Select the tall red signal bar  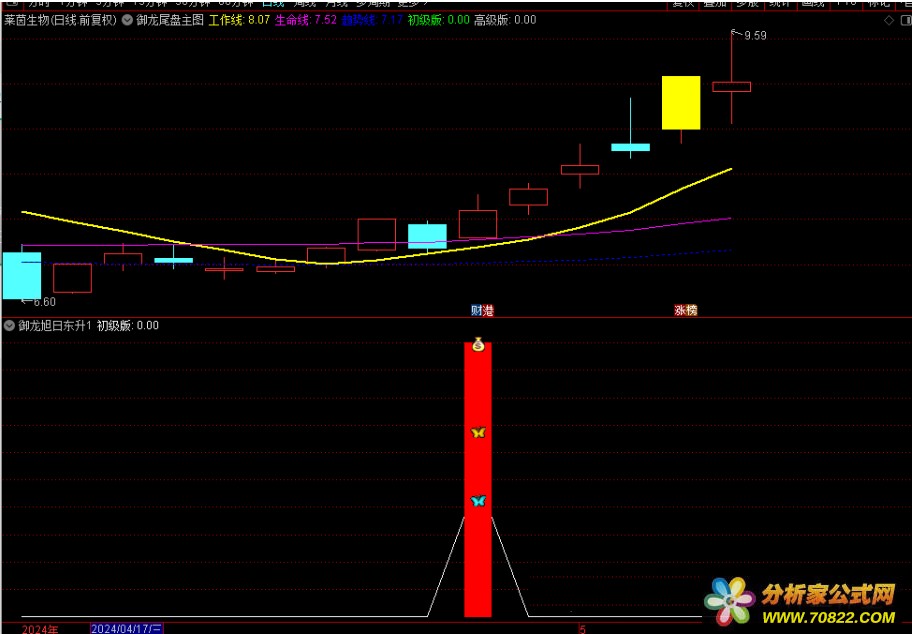(478, 479)
